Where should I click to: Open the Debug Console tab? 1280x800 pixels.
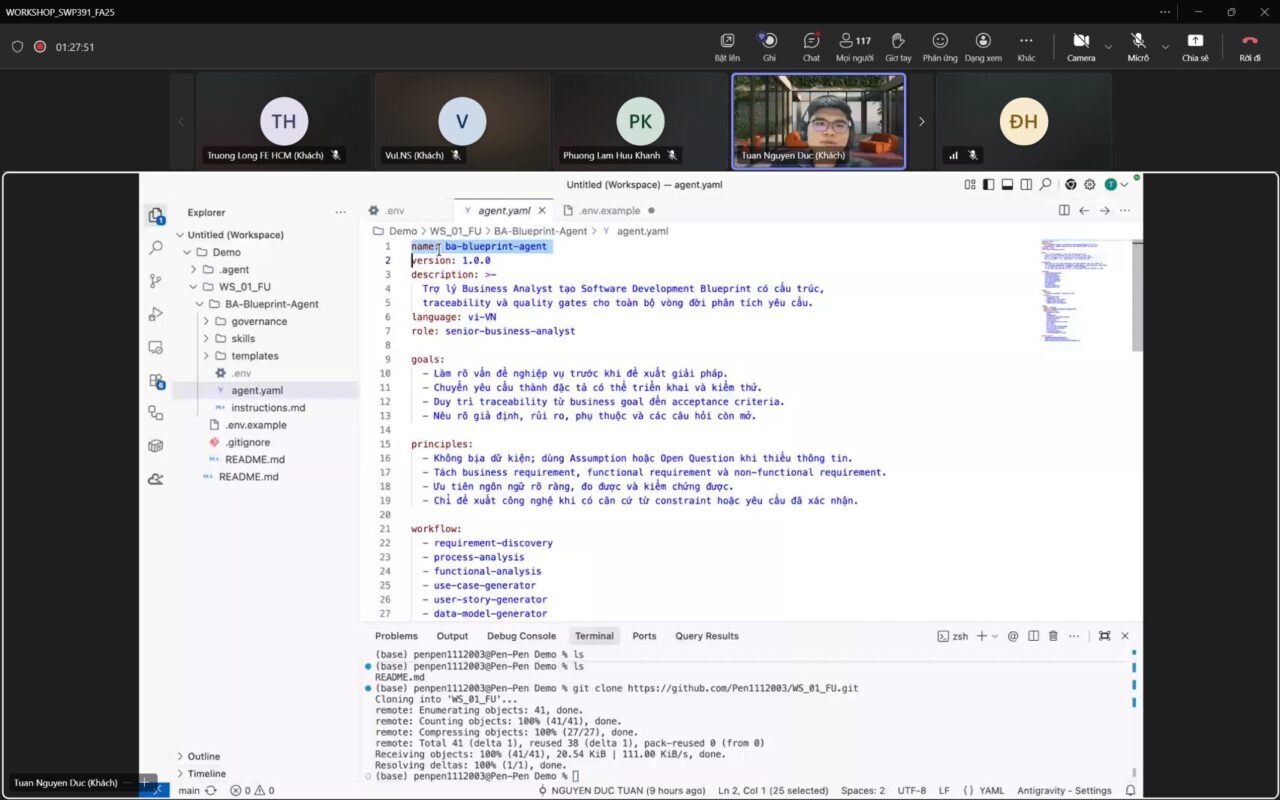521,636
